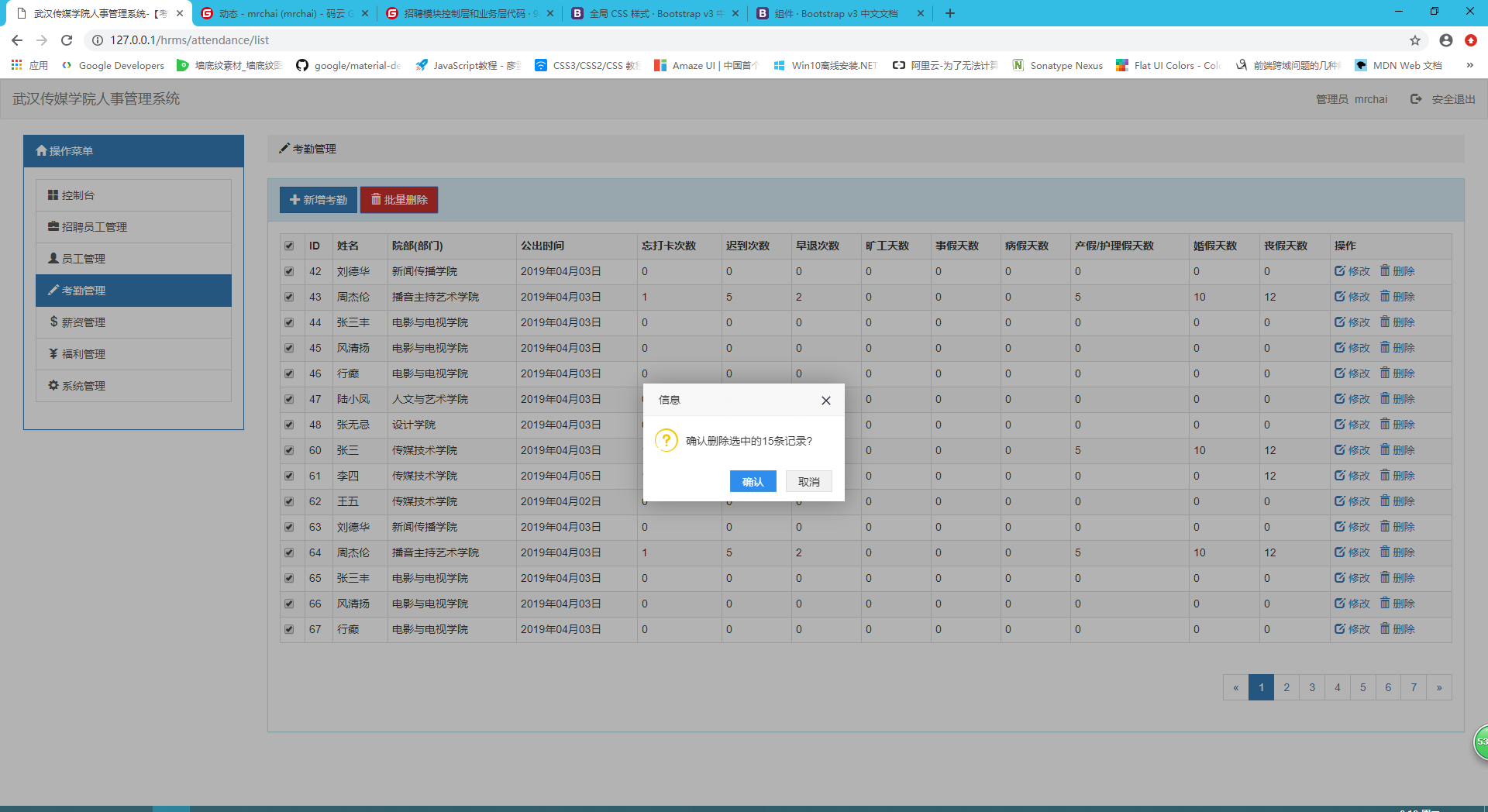The image size is (1488, 812).
Task: Uncheck row 46 checkbox
Action: coord(289,373)
